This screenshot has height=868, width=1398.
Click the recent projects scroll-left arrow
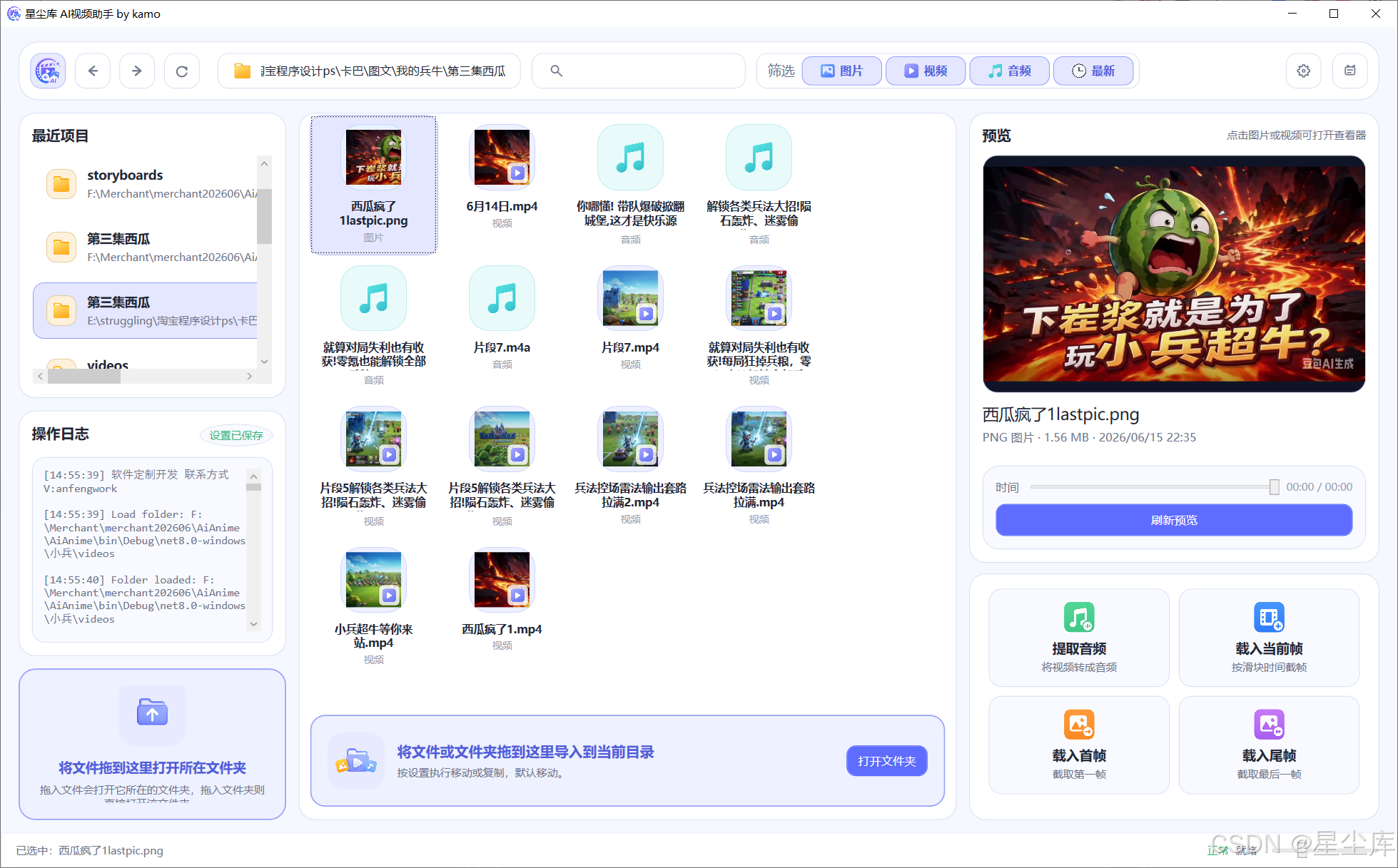(40, 376)
